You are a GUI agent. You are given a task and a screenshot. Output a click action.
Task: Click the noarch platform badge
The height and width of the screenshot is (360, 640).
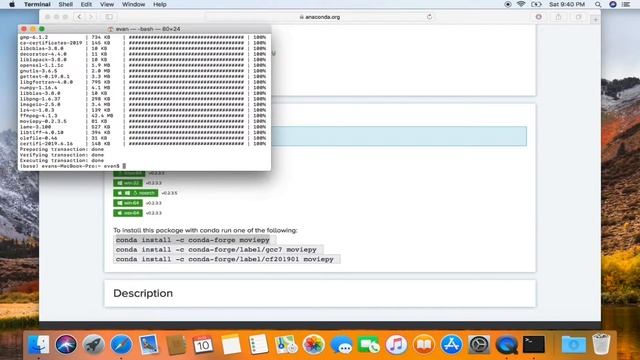point(136,193)
